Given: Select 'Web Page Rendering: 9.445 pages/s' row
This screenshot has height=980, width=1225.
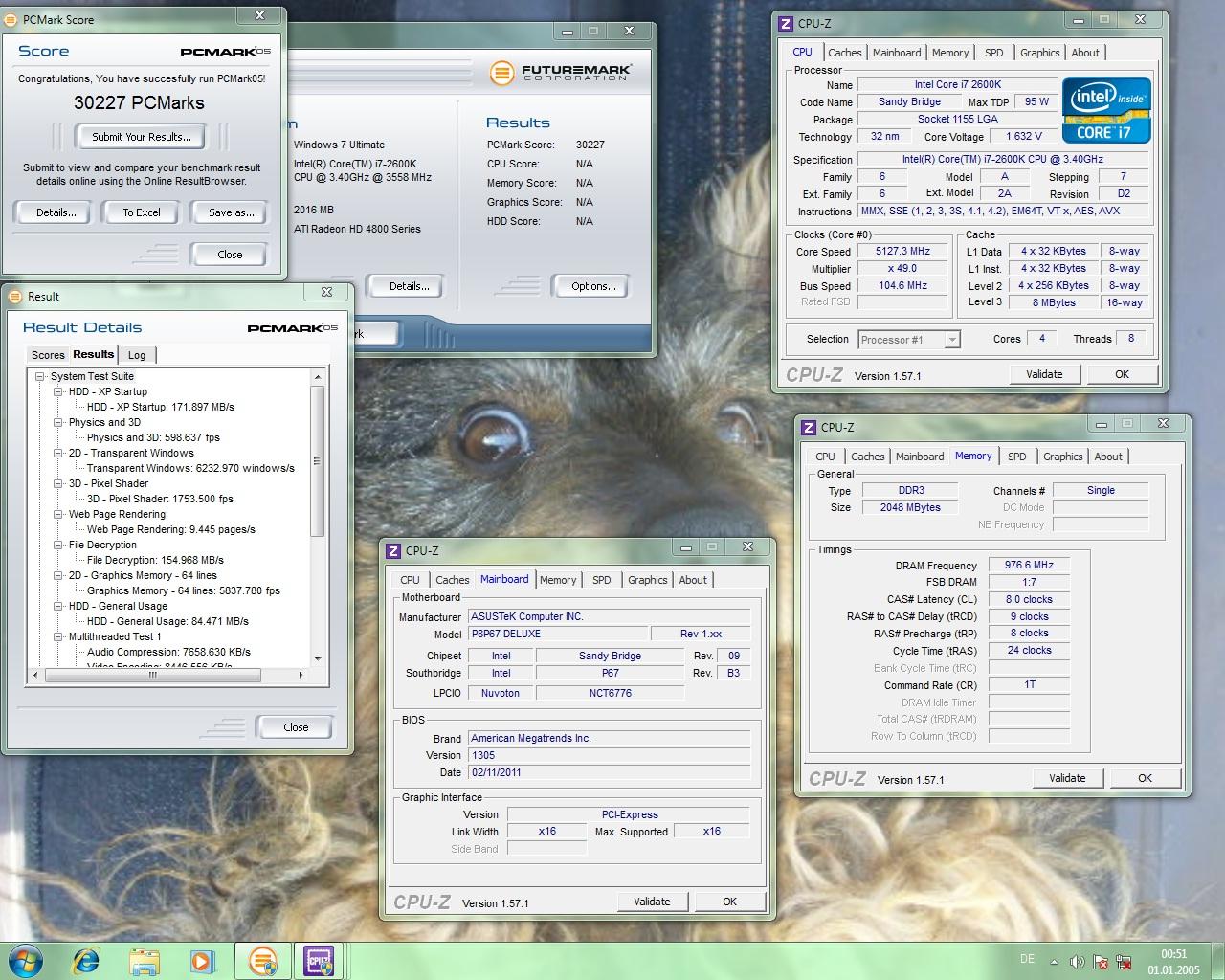Looking at the screenshot, I should [x=171, y=529].
